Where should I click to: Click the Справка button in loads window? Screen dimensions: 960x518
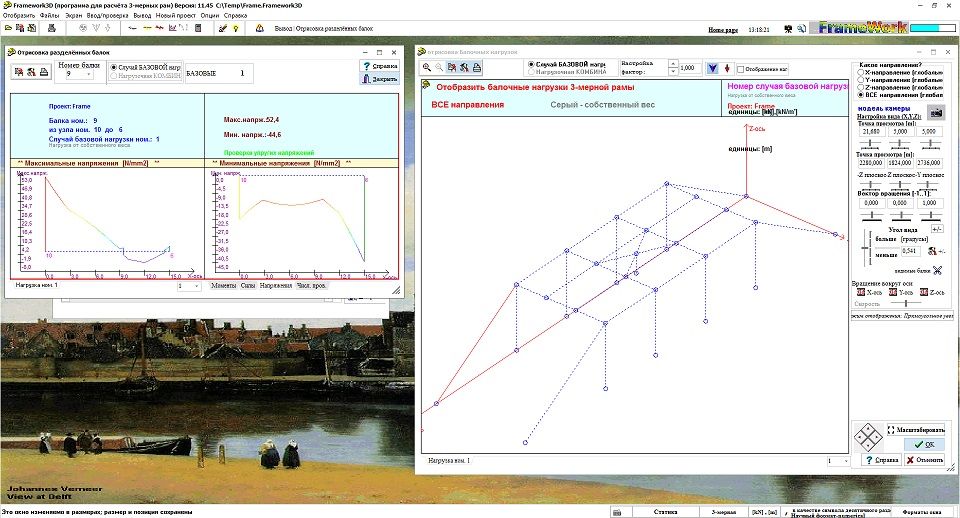point(882,460)
